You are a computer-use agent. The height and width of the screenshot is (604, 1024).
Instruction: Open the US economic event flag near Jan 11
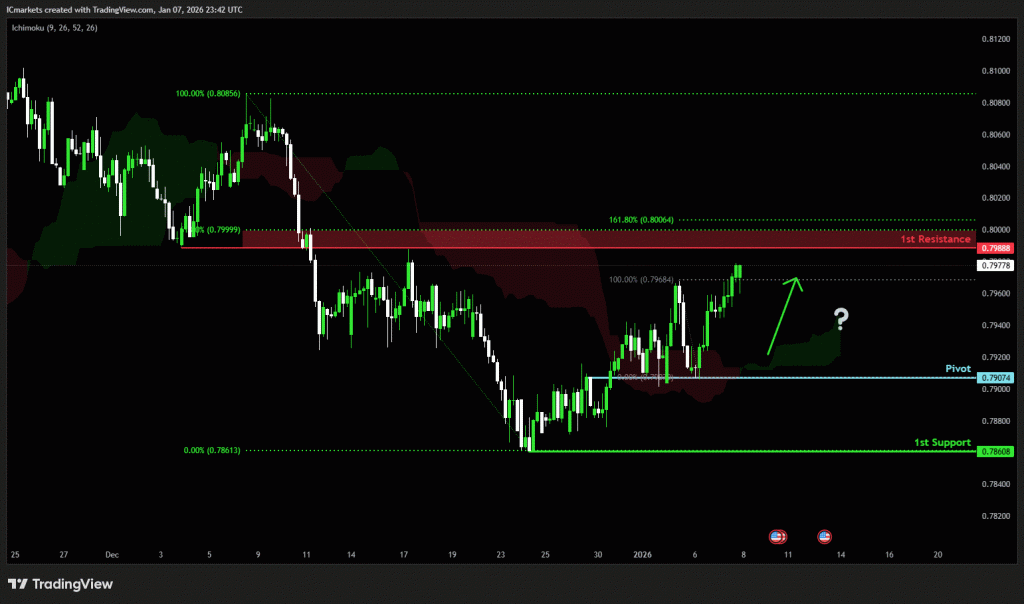point(777,537)
